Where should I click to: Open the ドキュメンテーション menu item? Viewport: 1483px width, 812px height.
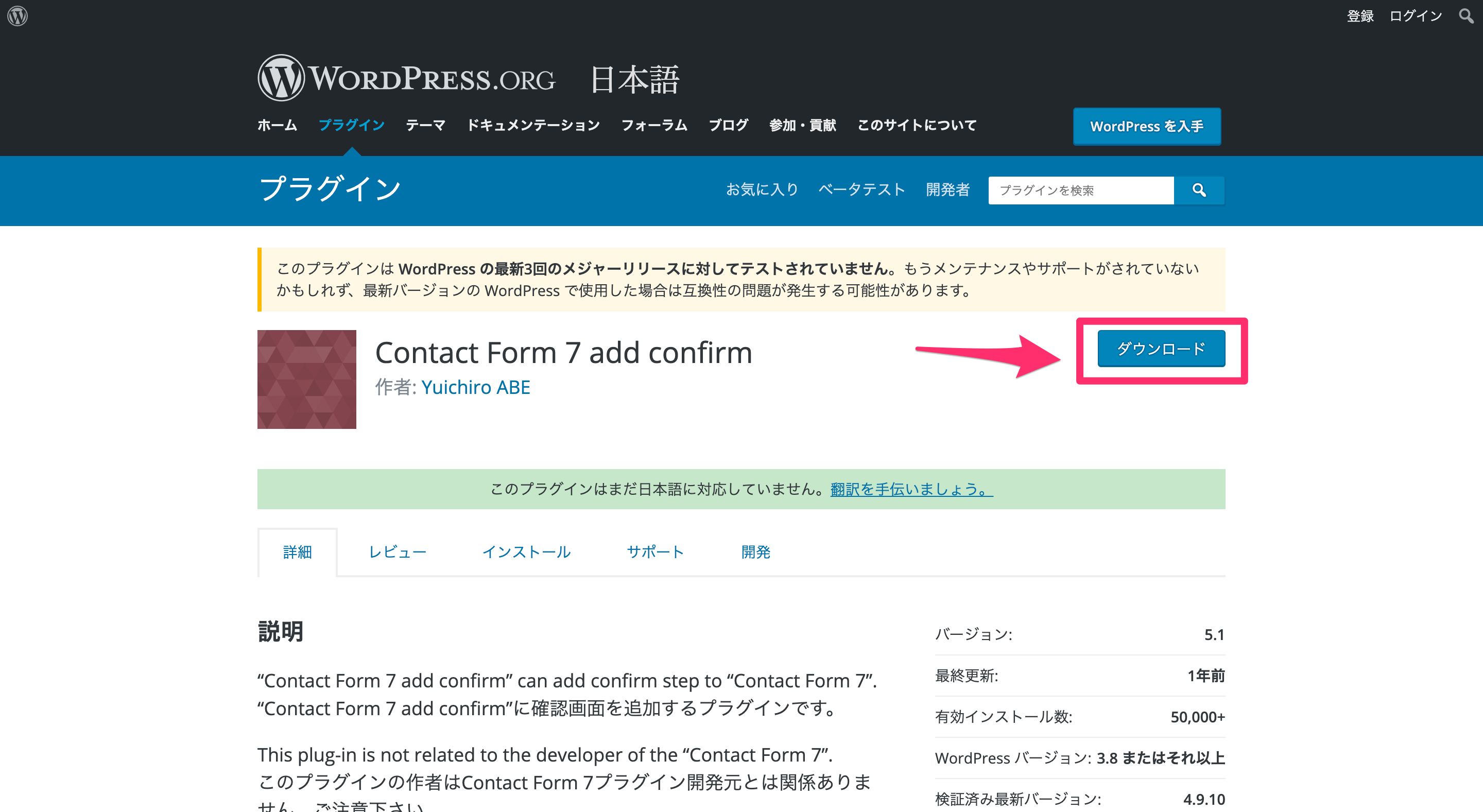(533, 125)
